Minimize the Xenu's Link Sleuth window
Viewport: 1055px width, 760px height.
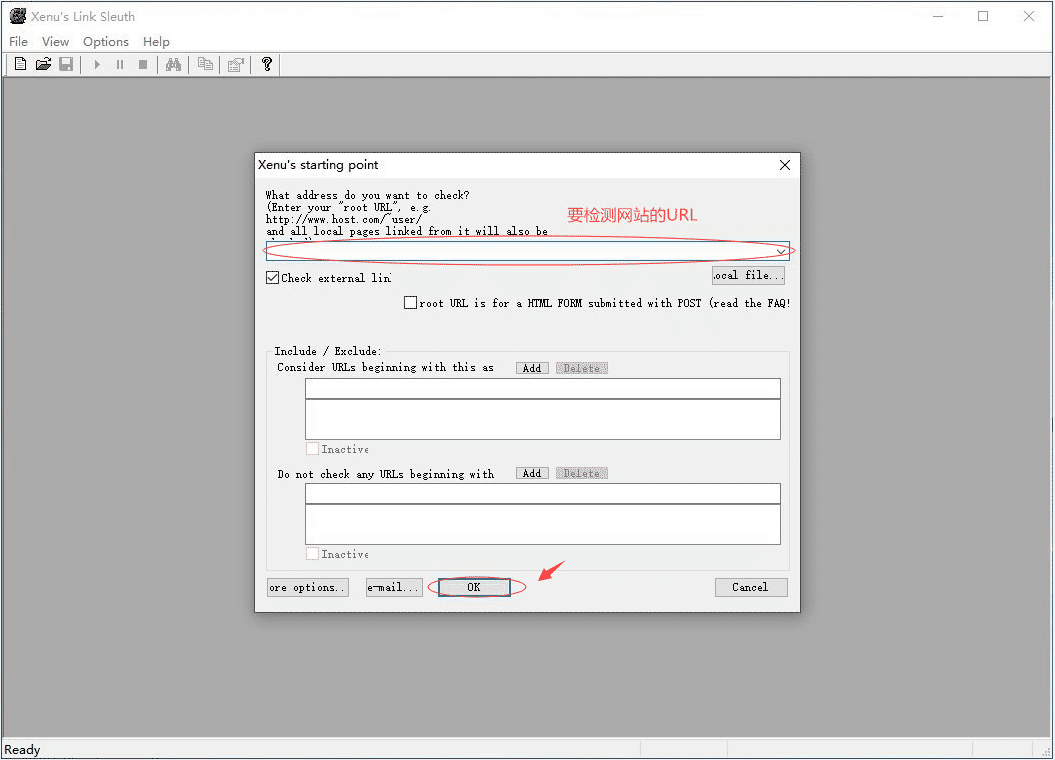pyautogui.click(x=938, y=16)
